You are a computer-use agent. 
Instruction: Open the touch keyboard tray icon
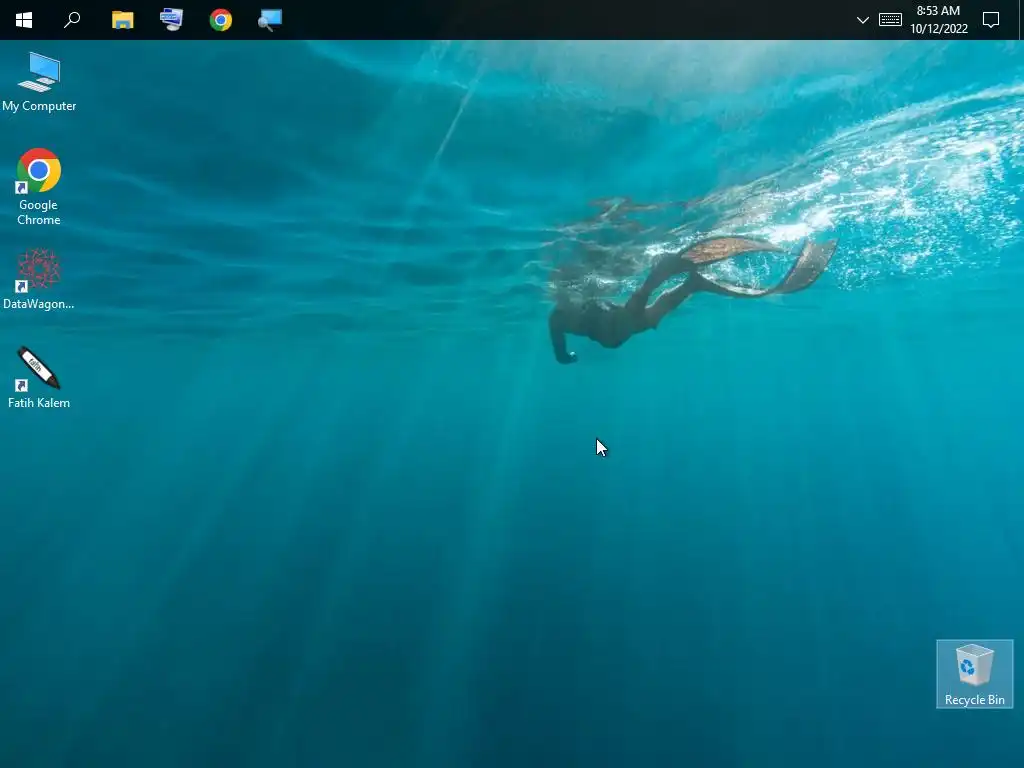(x=890, y=20)
